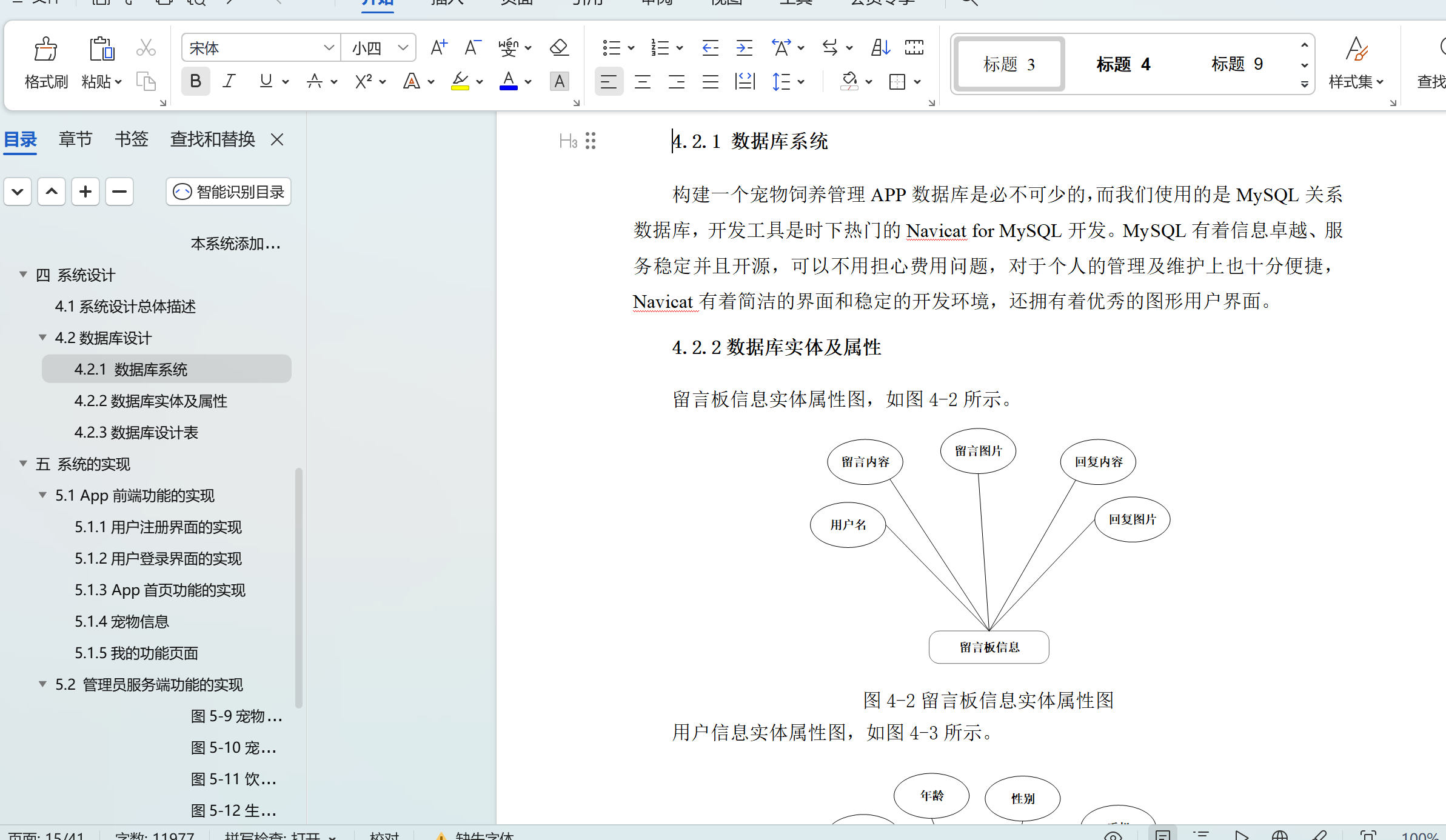This screenshot has width=1446, height=840.
Task: Click the increase indent icon
Action: coord(744,47)
